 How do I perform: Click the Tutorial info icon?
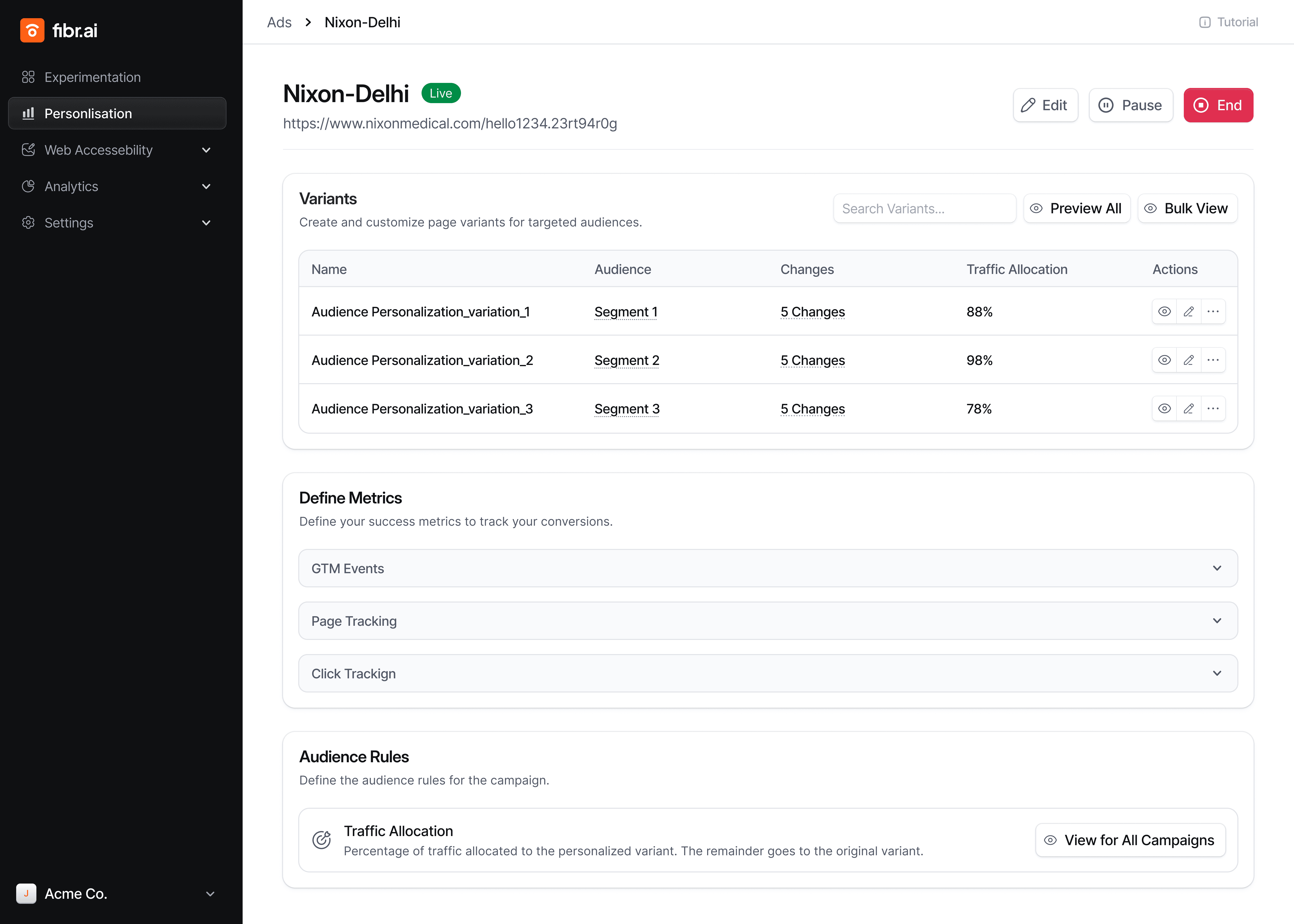click(1205, 22)
